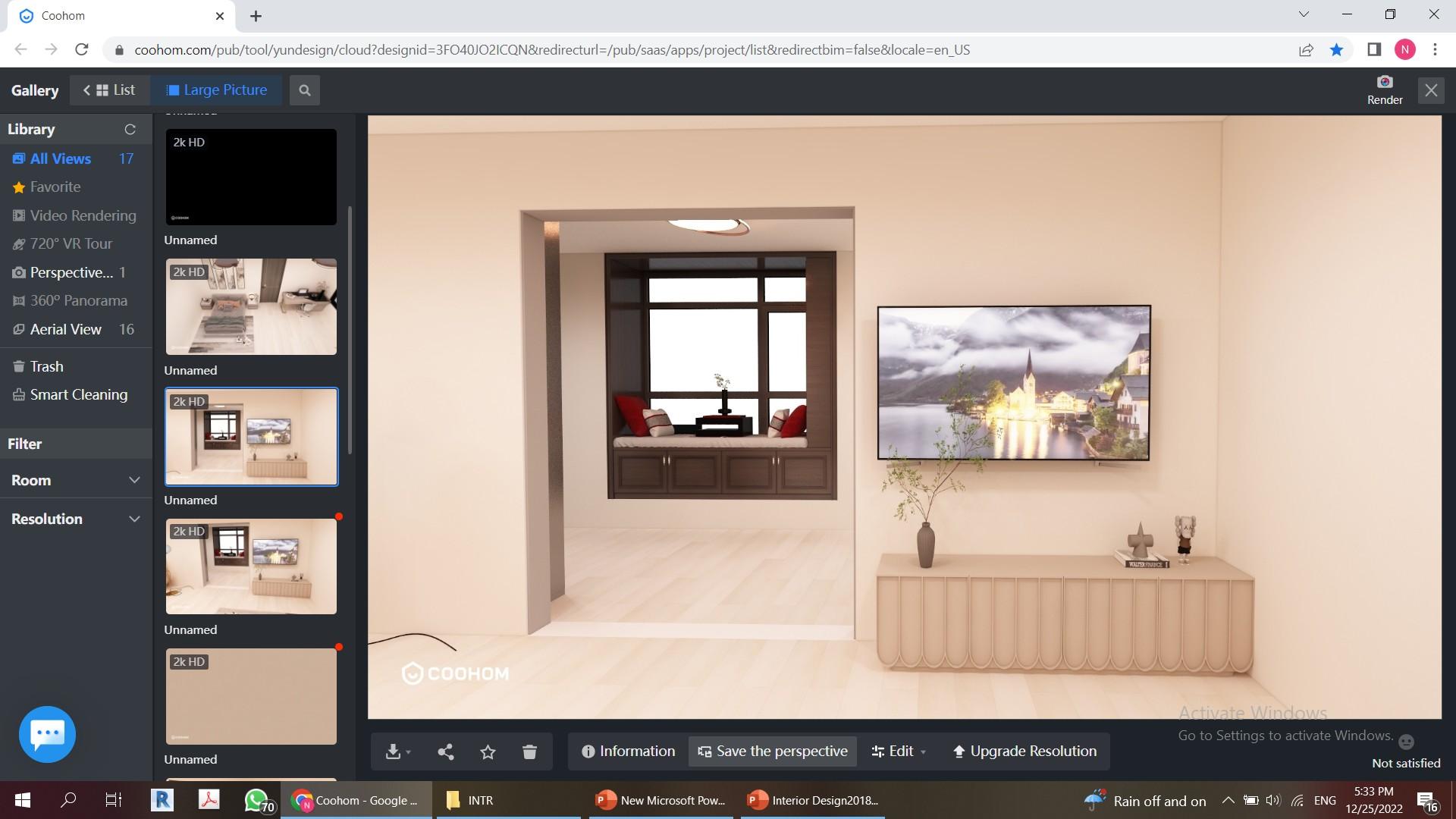Click the Not satisfied feedback face
This screenshot has width=1456, height=819.
point(1405,742)
